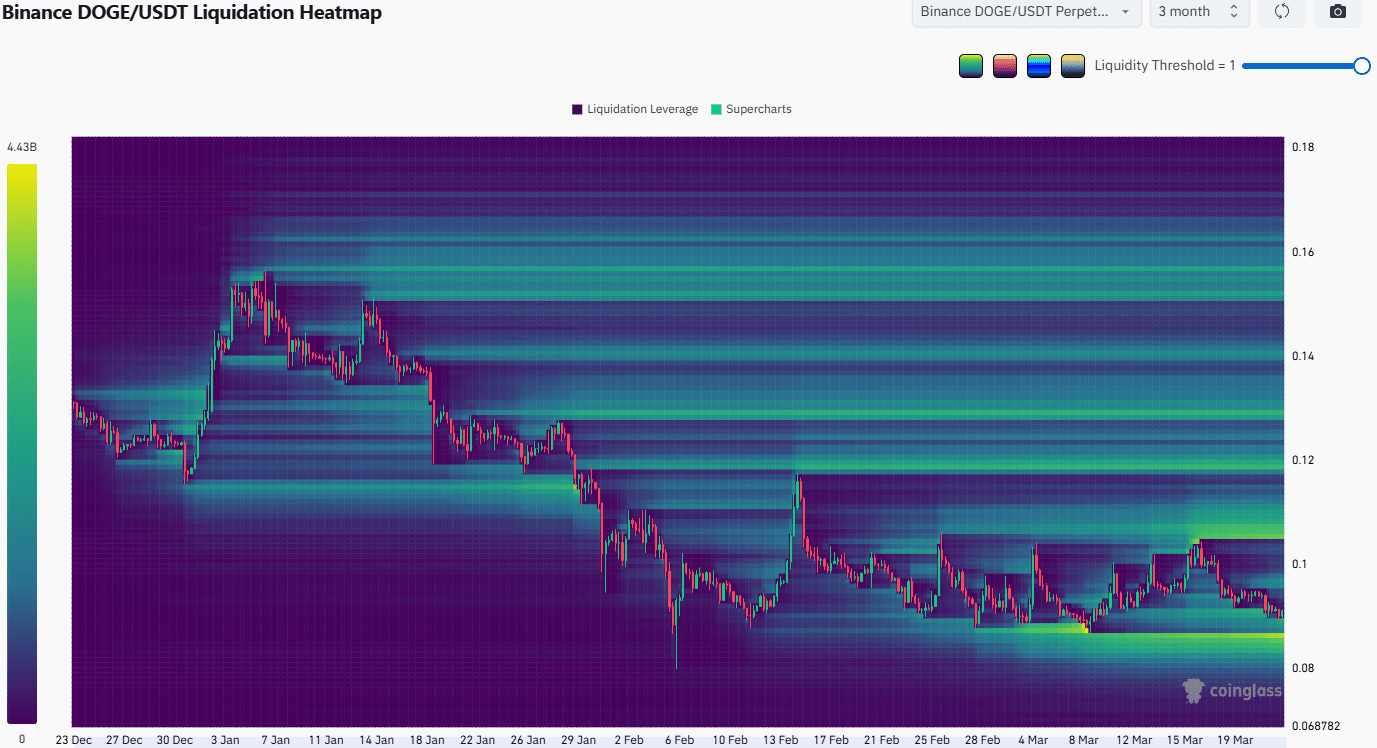Click the up-down arrows on the 3 month selector

click(1233, 12)
